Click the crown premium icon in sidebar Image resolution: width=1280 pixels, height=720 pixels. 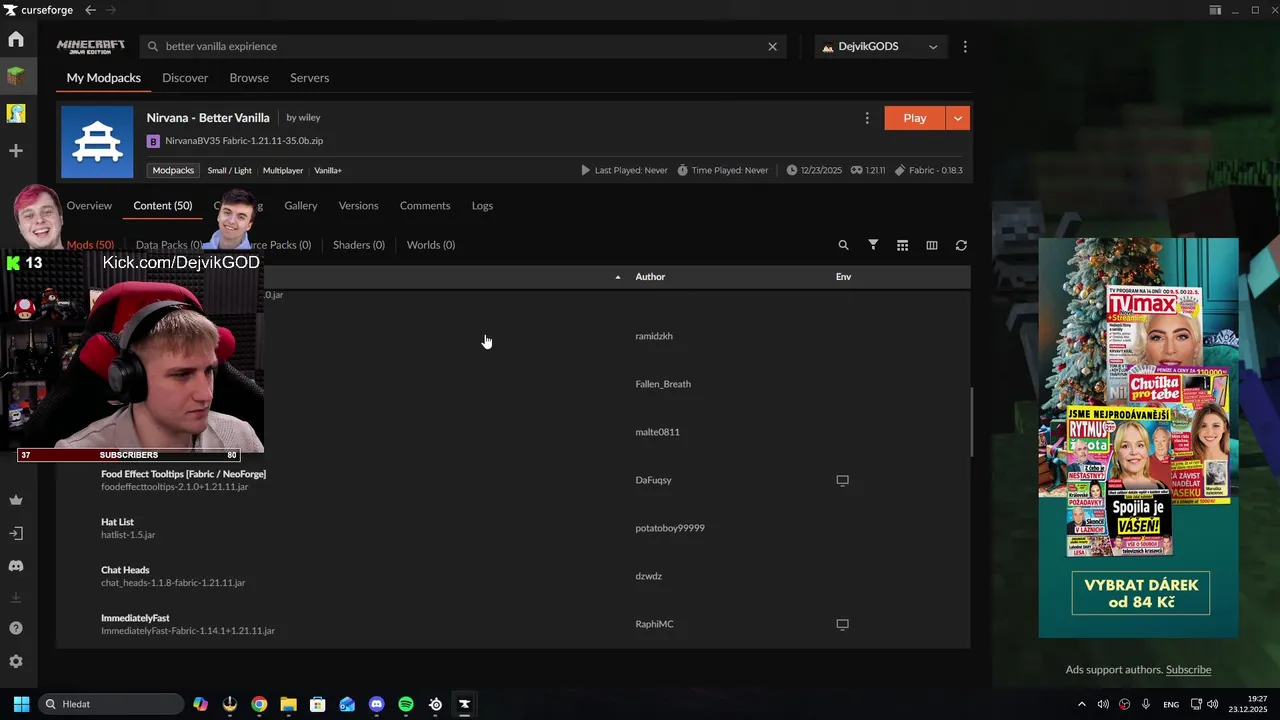coord(16,500)
